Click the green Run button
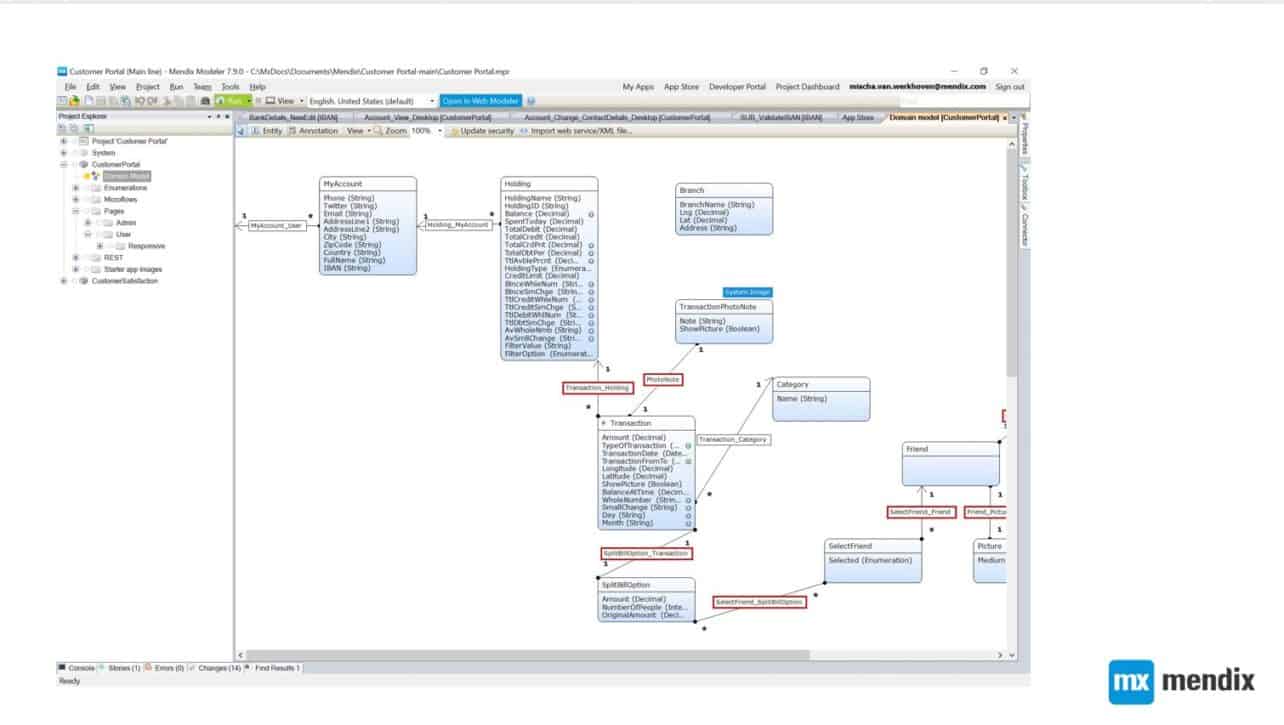The image size is (1284, 725). coord(231,101)
